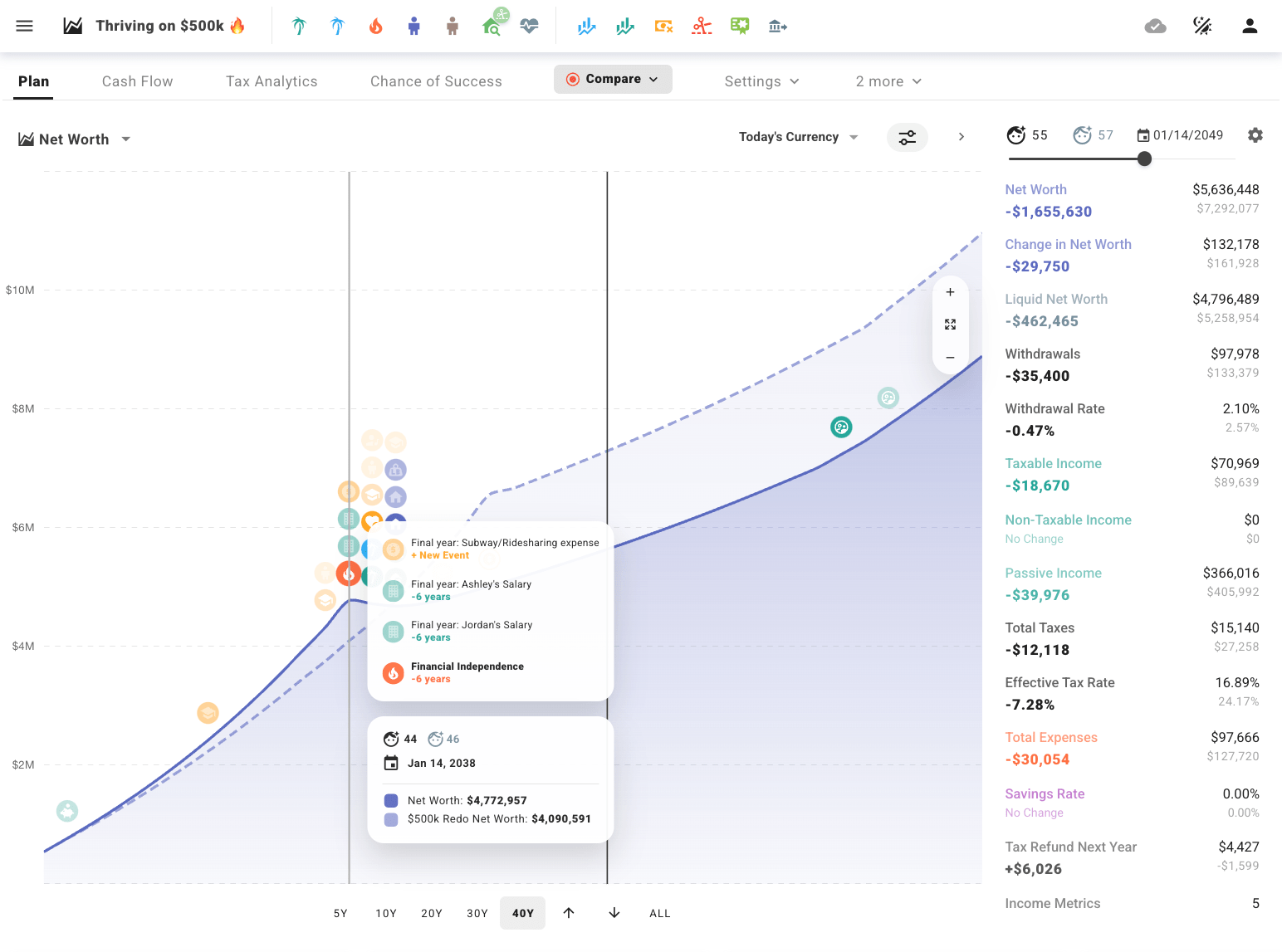Click Financial Independence in event popup
The width and height of the screenshot is (1282, 952).
click(467, 666)
